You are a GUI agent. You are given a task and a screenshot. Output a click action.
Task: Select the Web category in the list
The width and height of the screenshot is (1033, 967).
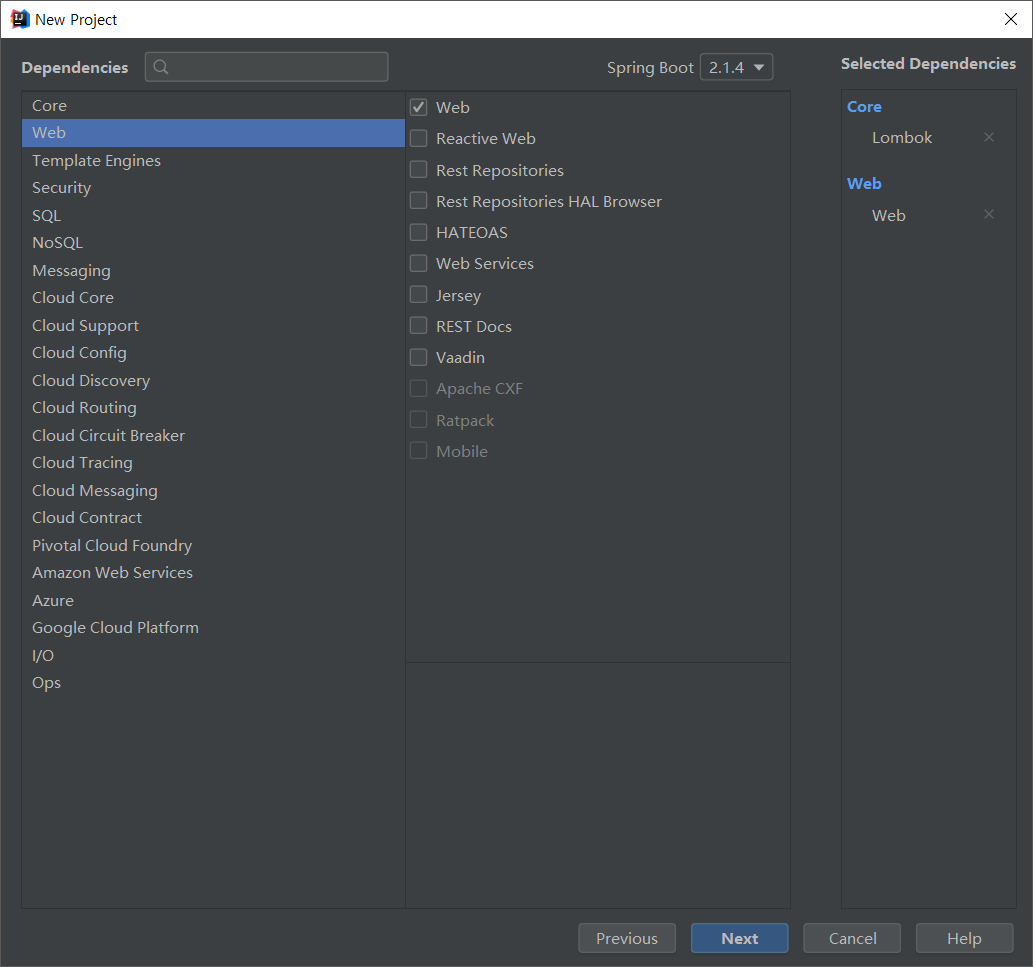213,133
